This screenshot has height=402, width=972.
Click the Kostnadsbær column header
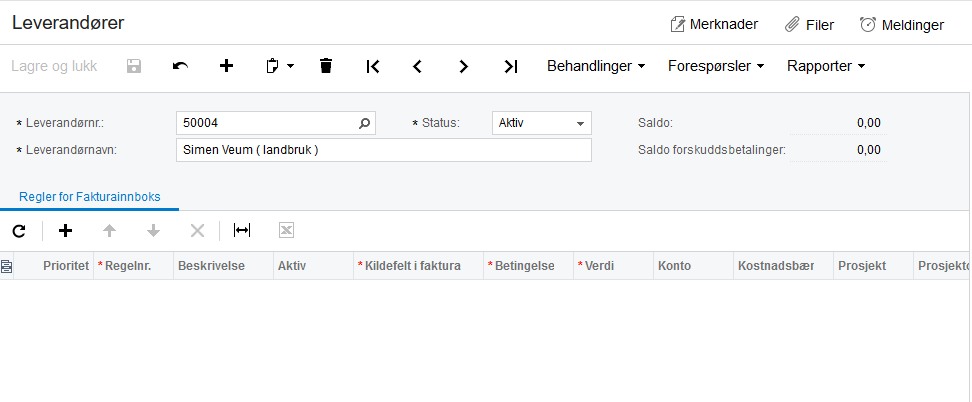point(783,266)
